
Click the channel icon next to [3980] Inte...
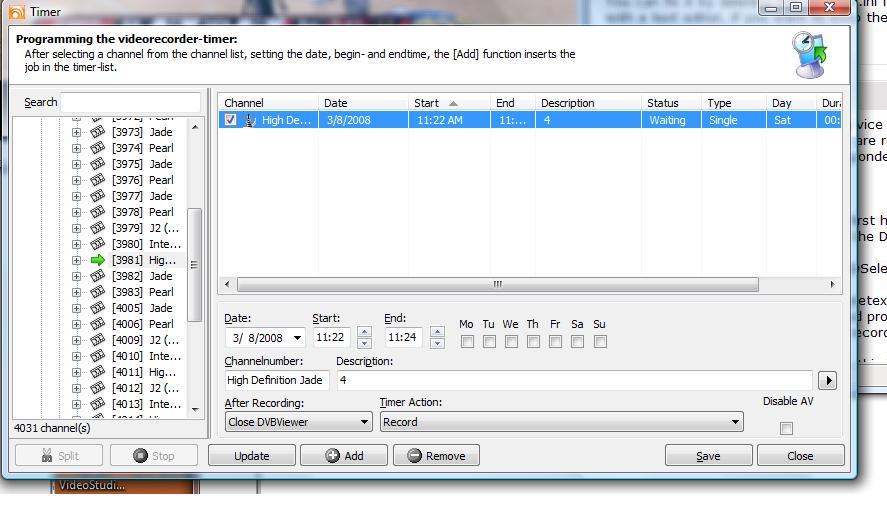(98, 244)
